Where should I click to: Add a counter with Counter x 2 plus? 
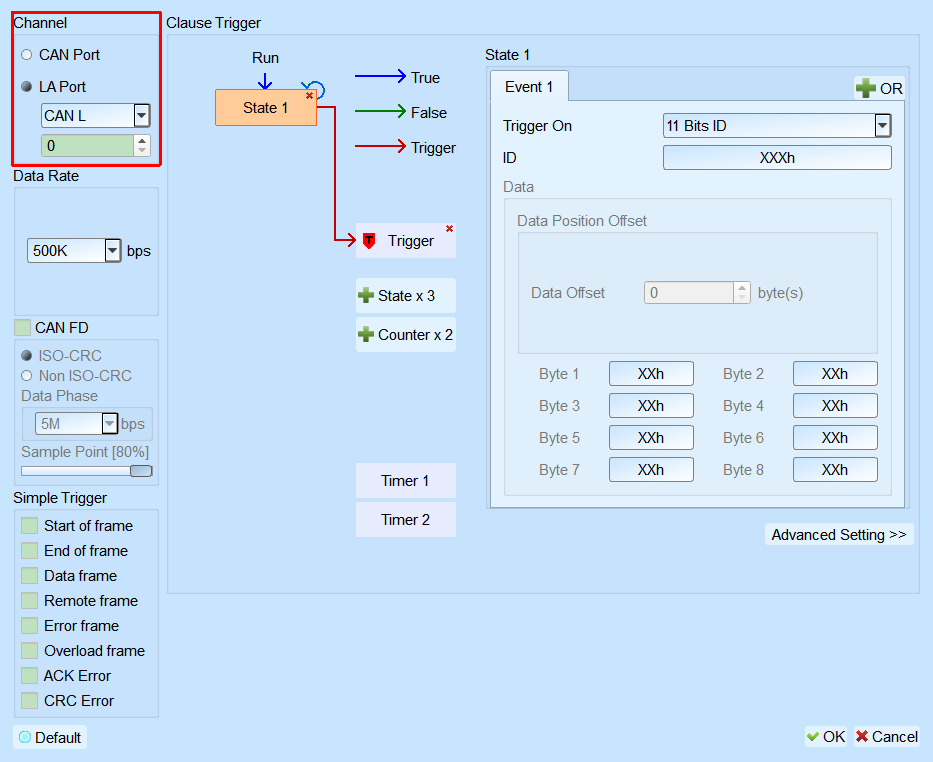click(x=366, y=334)
